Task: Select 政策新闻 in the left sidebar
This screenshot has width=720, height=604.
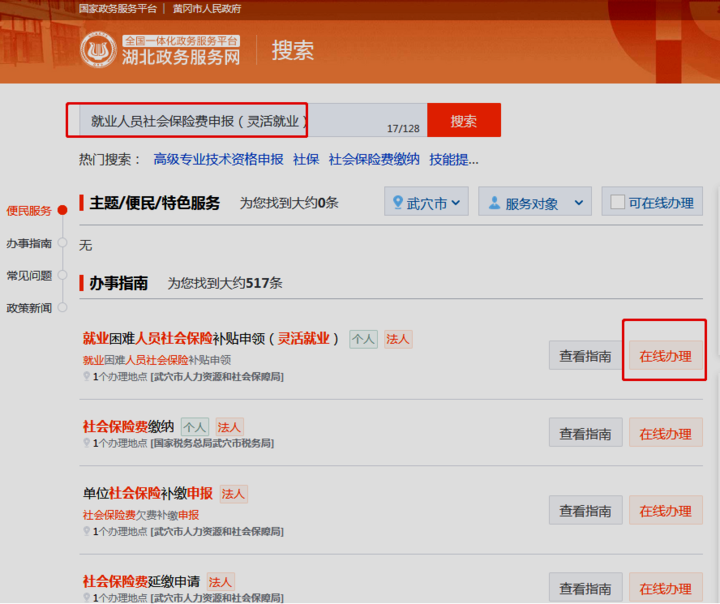Action: pos(29,308)
